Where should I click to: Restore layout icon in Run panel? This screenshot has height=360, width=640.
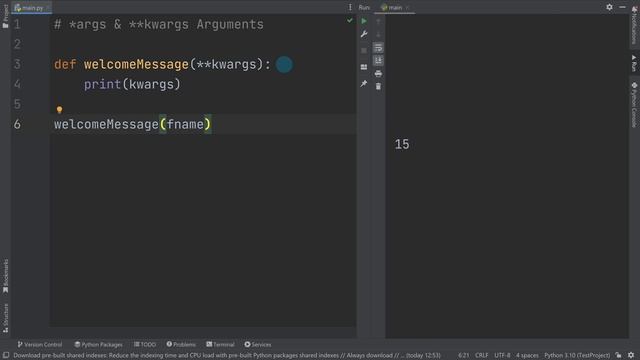(364, 67)
